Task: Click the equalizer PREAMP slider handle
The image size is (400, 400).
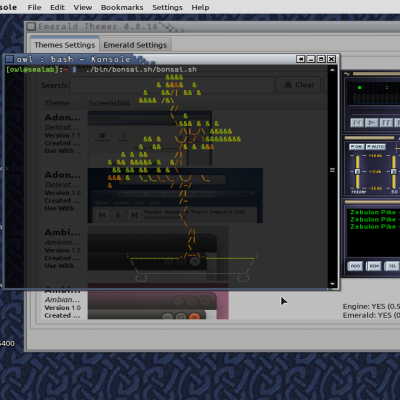Action: coord(357,171)
